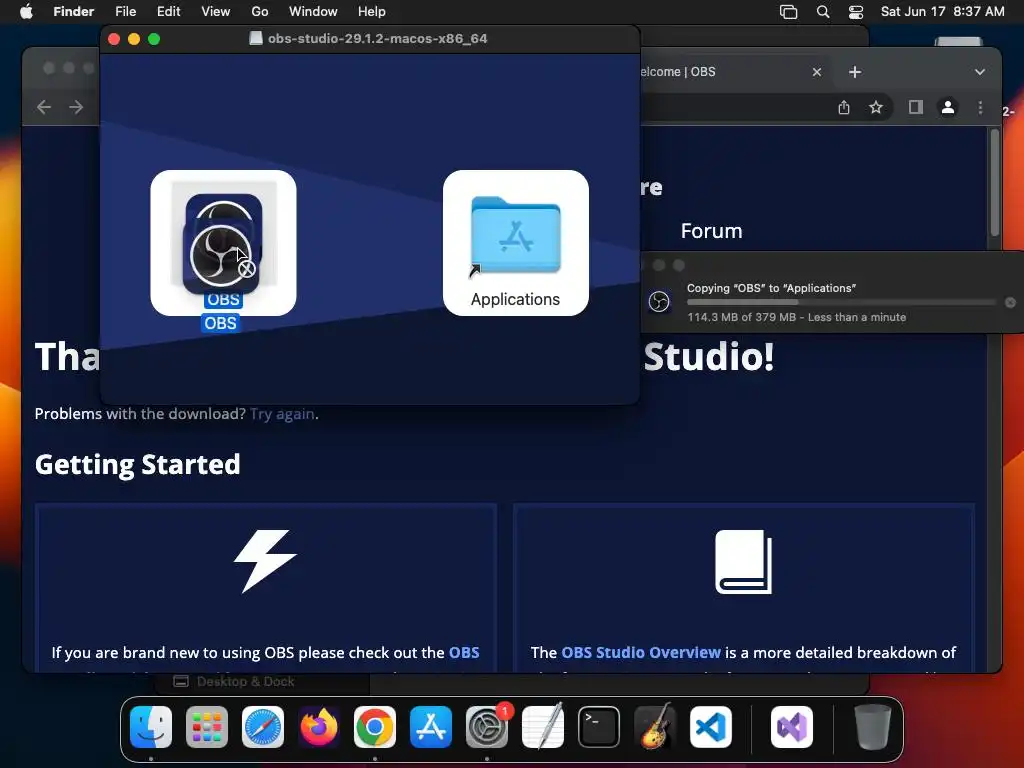Image resolution: width=1024 pixels, height=768 pixels.
Task: Click the lightning bolt quick start icon
Action: [265, 561]
